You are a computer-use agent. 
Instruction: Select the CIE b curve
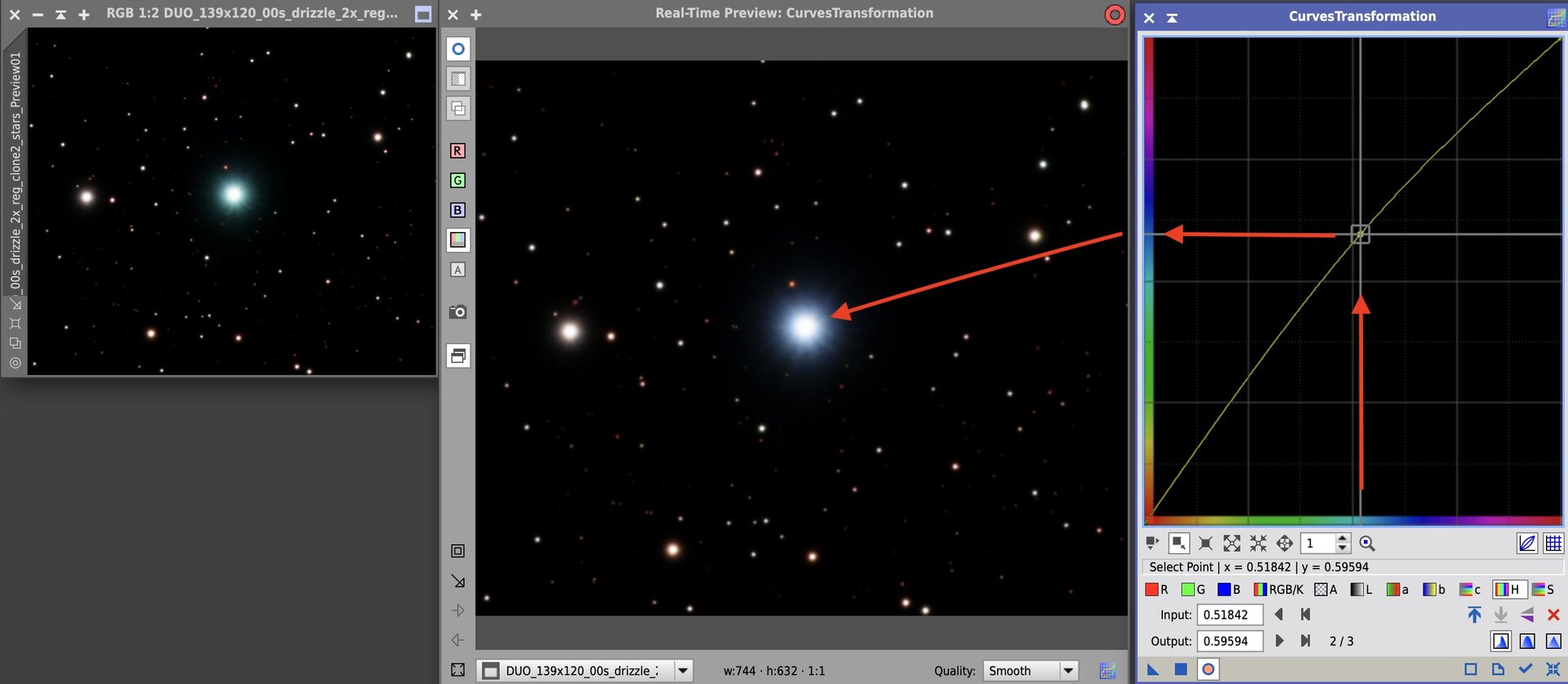[1434, 589]
